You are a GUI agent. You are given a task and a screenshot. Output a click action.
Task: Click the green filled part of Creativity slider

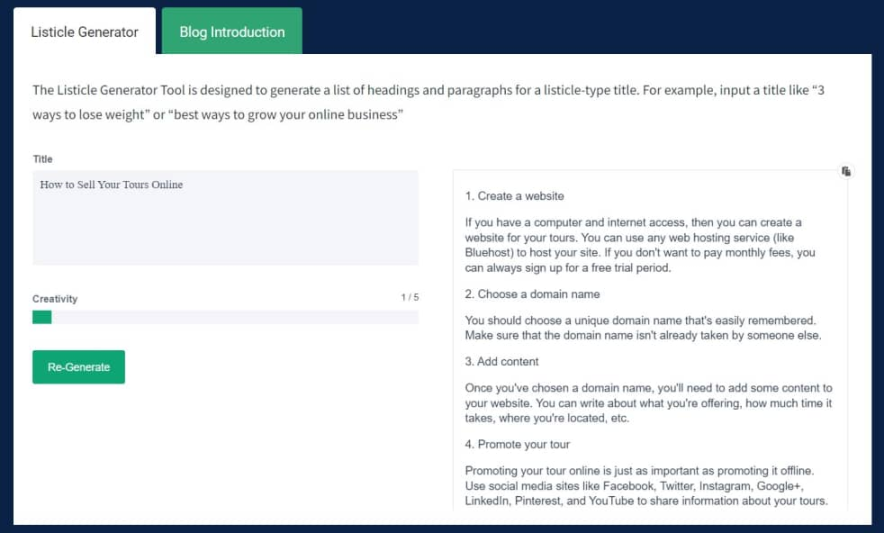(x=42, y=317)
